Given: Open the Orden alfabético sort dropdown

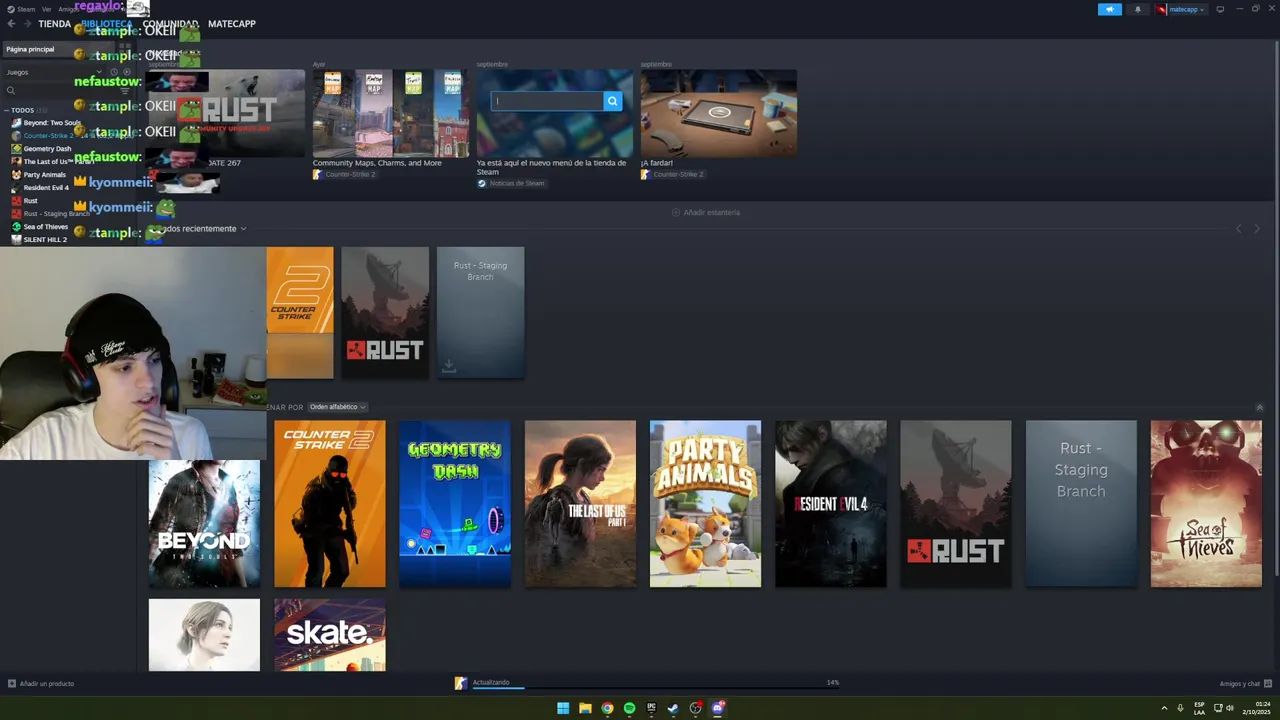Looking at the screenshot, I should [x=337, y=407].
